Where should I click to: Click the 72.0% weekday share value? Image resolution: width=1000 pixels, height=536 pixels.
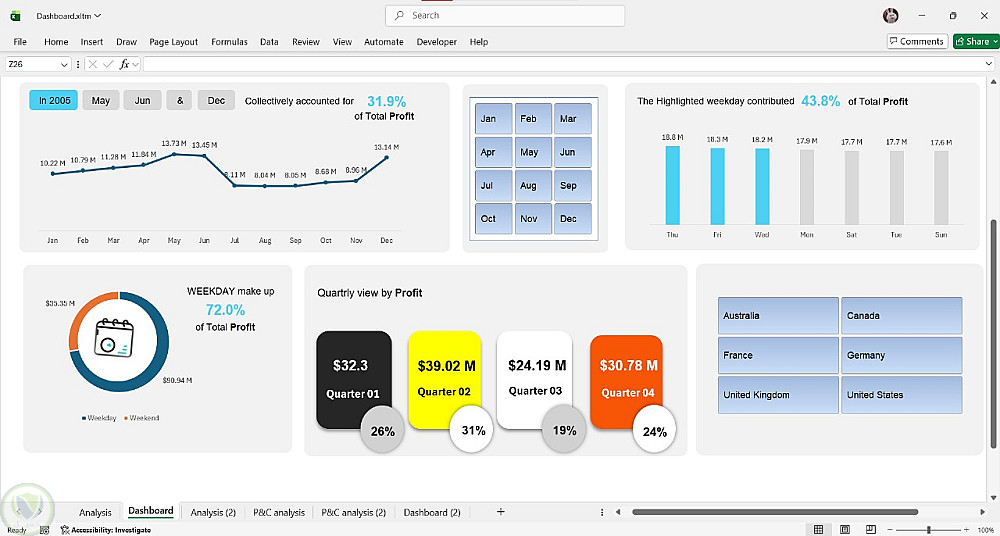click(225, 310)
